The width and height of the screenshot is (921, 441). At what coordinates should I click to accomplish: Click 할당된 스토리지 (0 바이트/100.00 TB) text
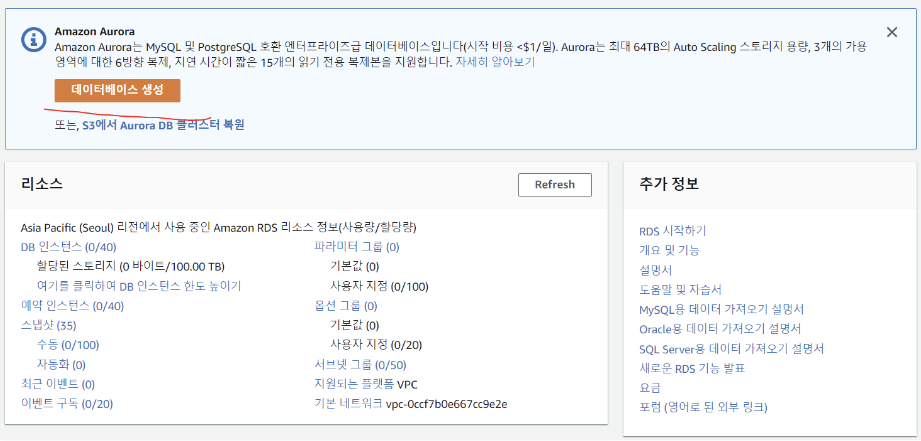click(130, 267)
